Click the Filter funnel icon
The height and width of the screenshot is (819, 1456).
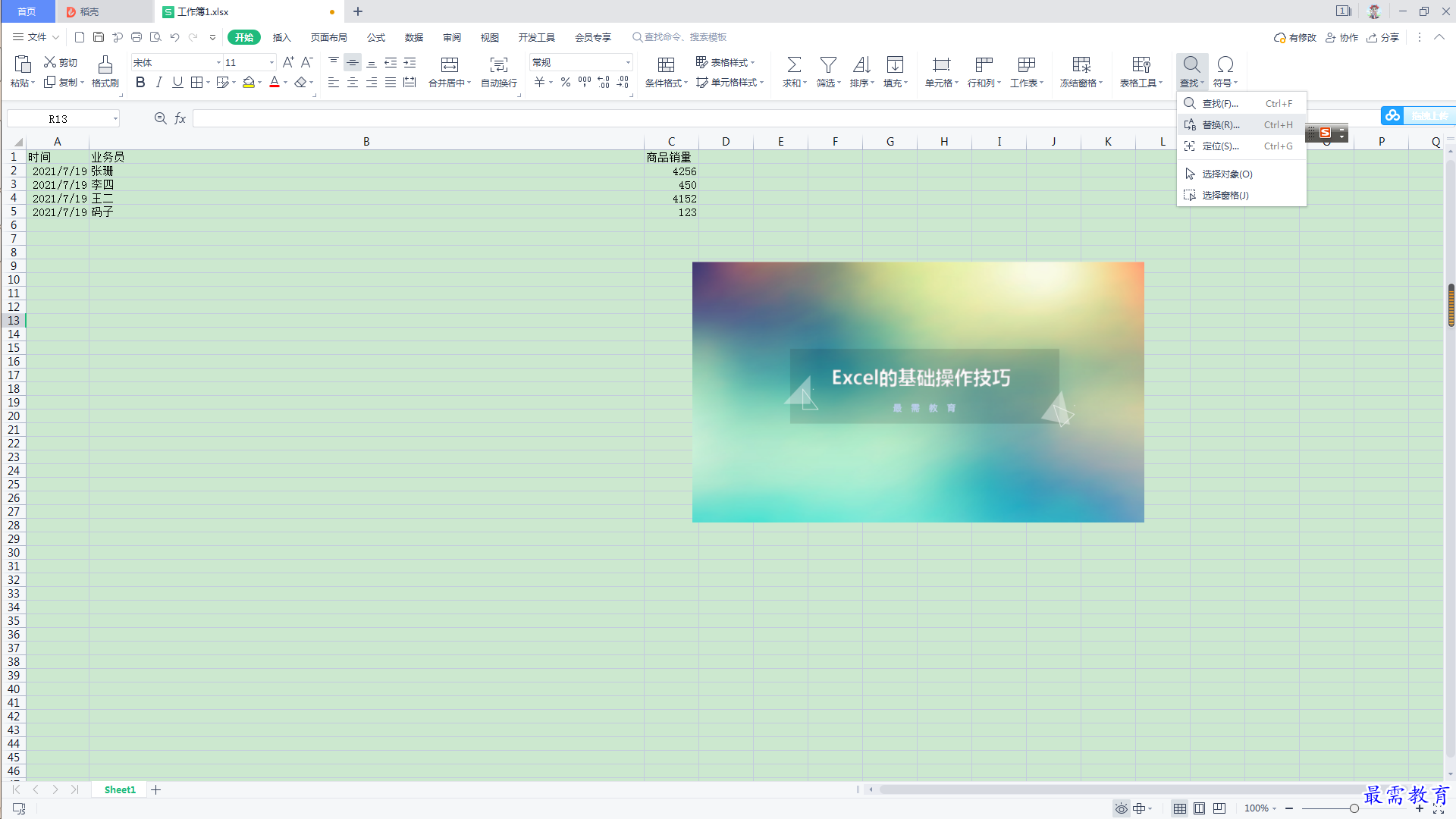(x=828, y=65)
